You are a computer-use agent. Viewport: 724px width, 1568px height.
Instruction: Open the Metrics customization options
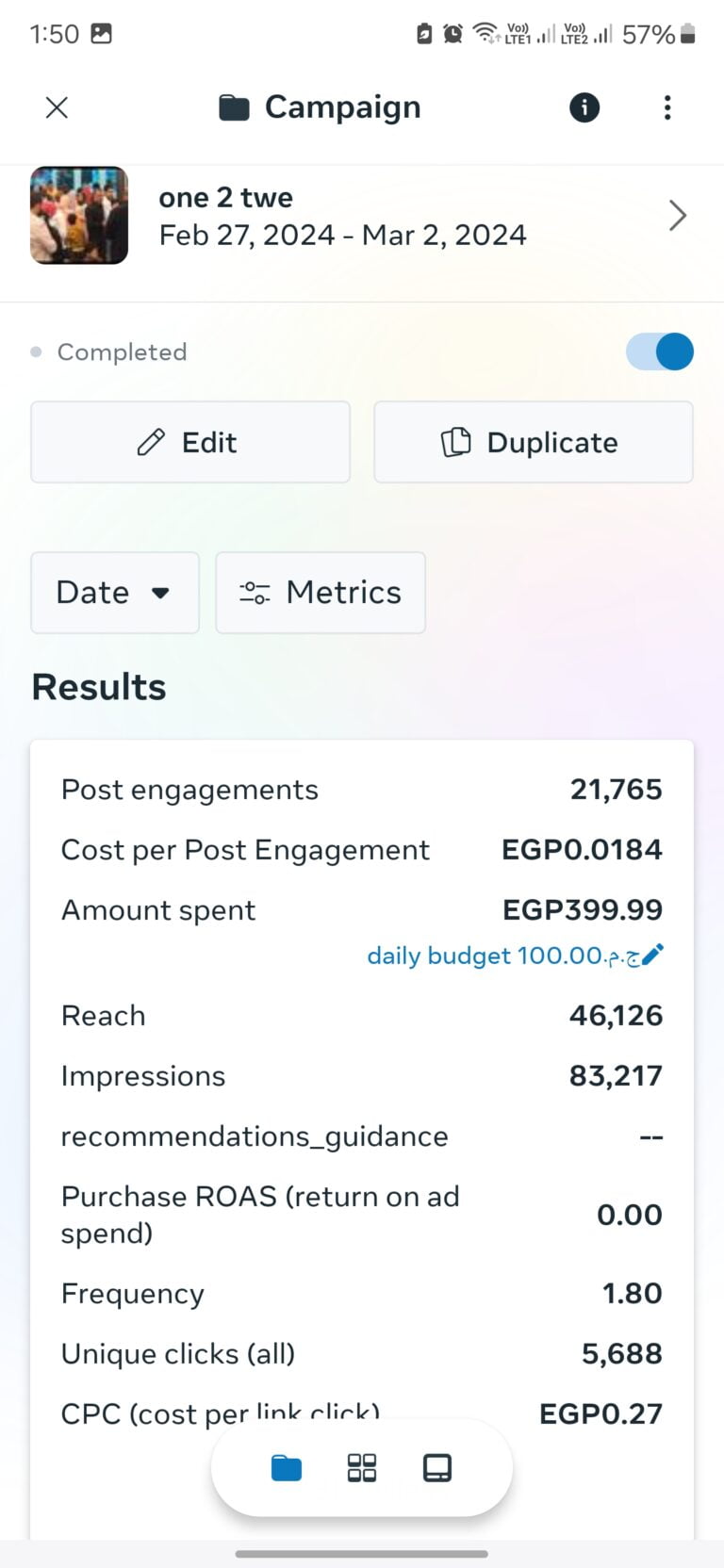pos(321,593)
